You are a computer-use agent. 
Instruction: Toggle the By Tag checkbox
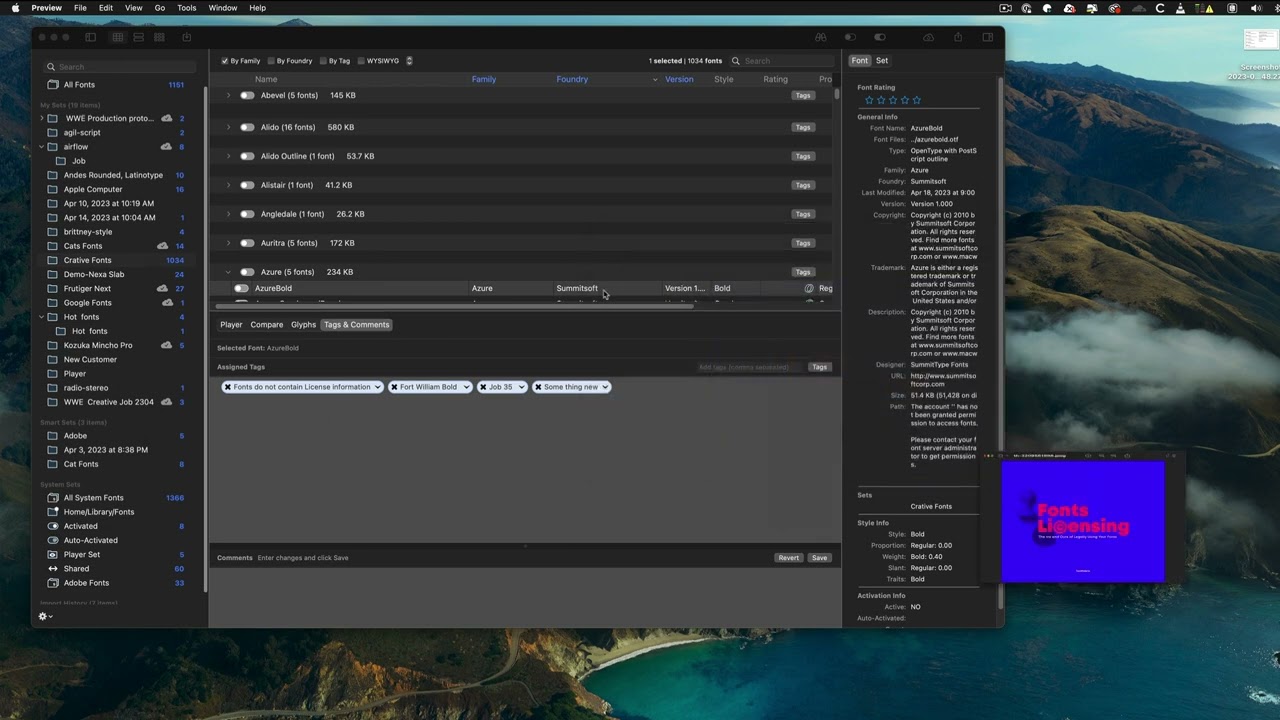coord(323,61)
